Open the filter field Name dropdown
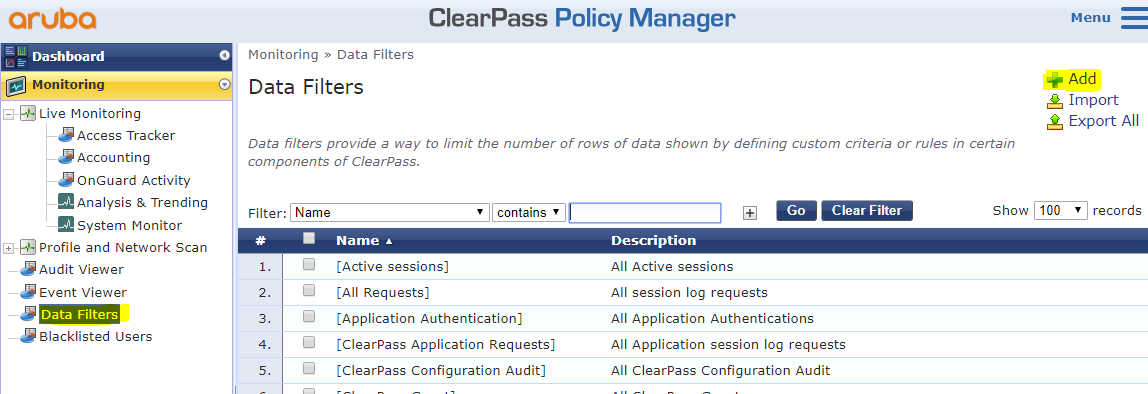This screenshot has width=1148, height=394. [x=390, y=212]
